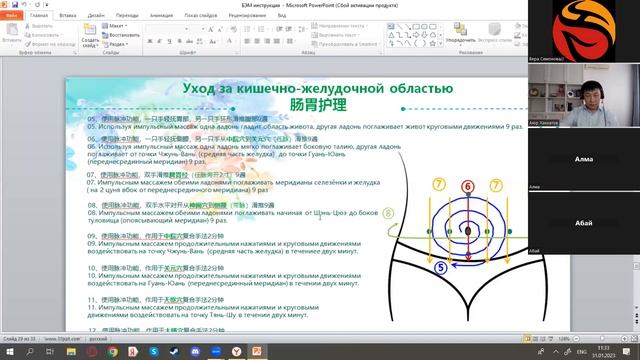This screenshot has width=640, height=360.
Task: Align text right toggle
Action: [x=267, y=41]
